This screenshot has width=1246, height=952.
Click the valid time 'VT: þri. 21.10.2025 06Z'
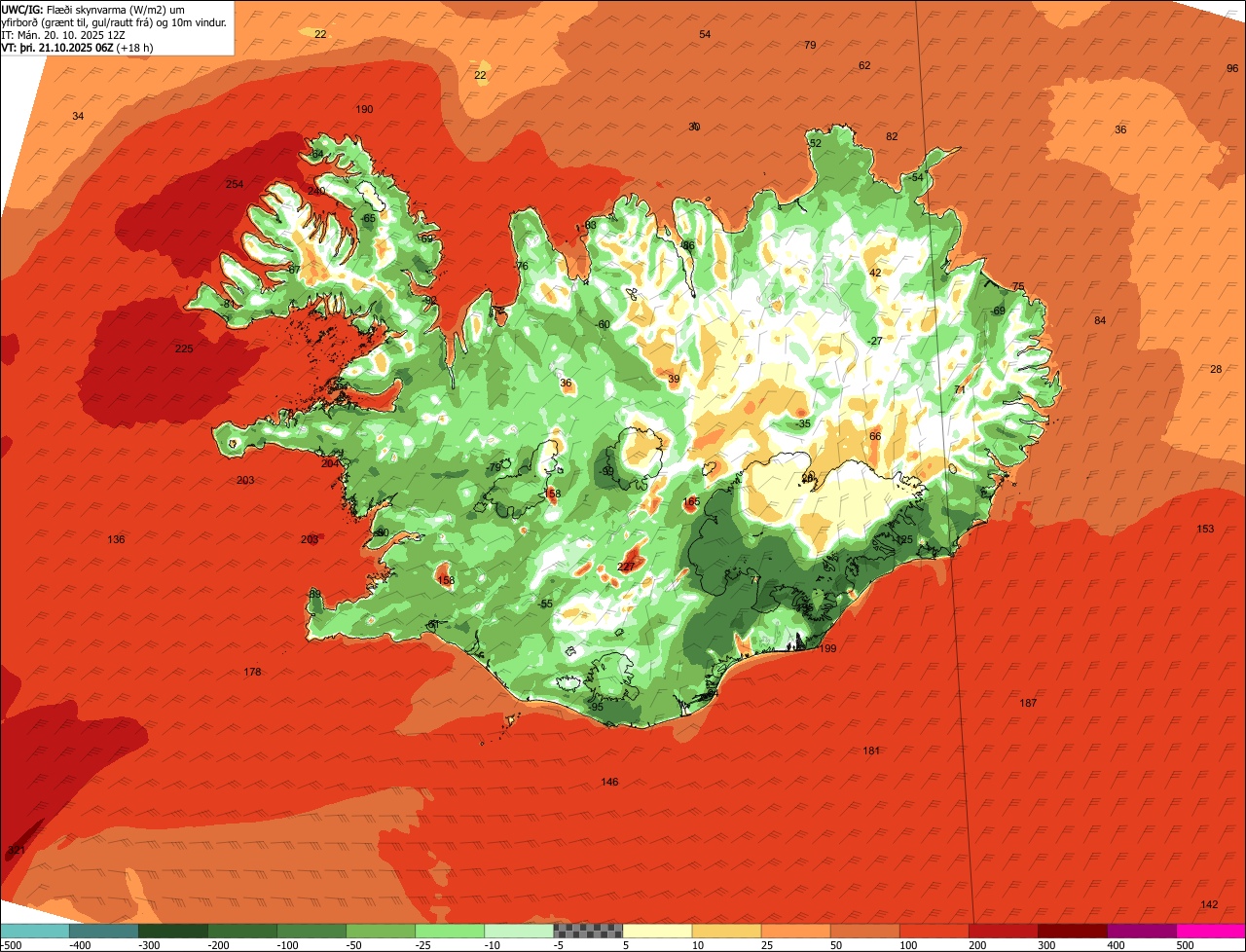[57, 47]
